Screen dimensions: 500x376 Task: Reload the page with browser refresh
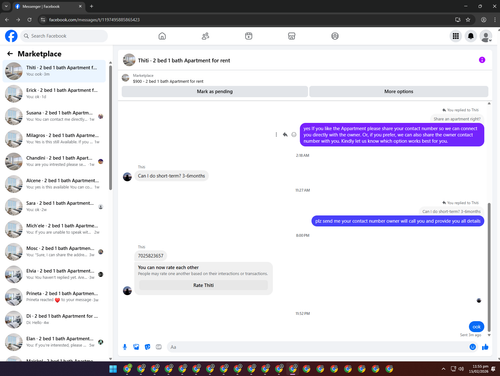(29, 20)
